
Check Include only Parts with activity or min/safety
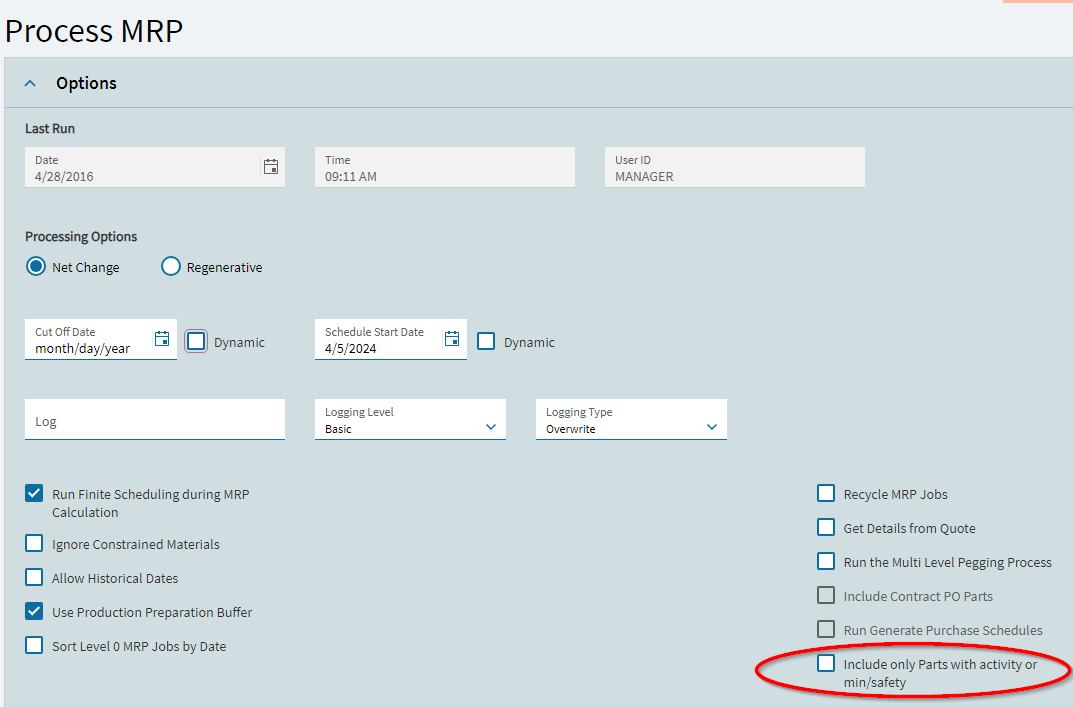[826, 663]
